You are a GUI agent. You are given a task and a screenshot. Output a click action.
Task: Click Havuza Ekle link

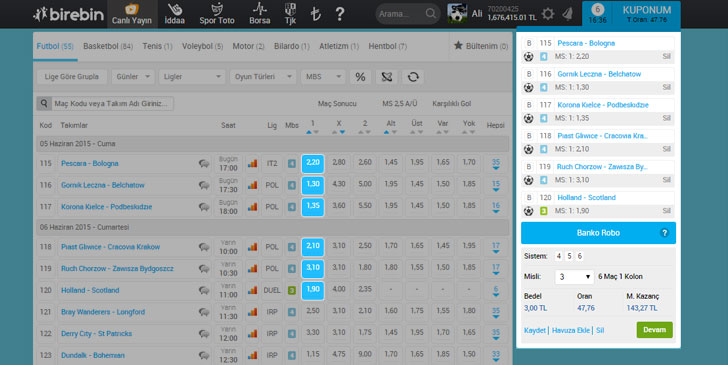(x=571, y=330)
